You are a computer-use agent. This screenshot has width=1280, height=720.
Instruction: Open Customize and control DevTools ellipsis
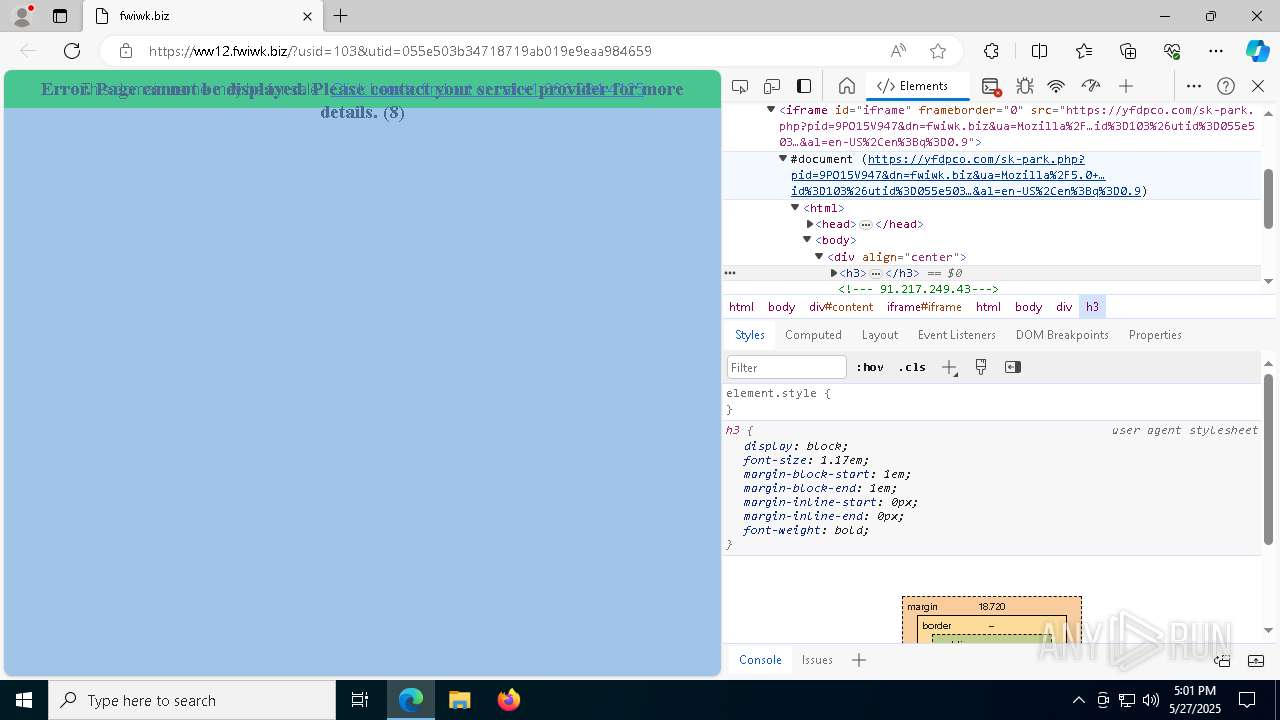1194,86
